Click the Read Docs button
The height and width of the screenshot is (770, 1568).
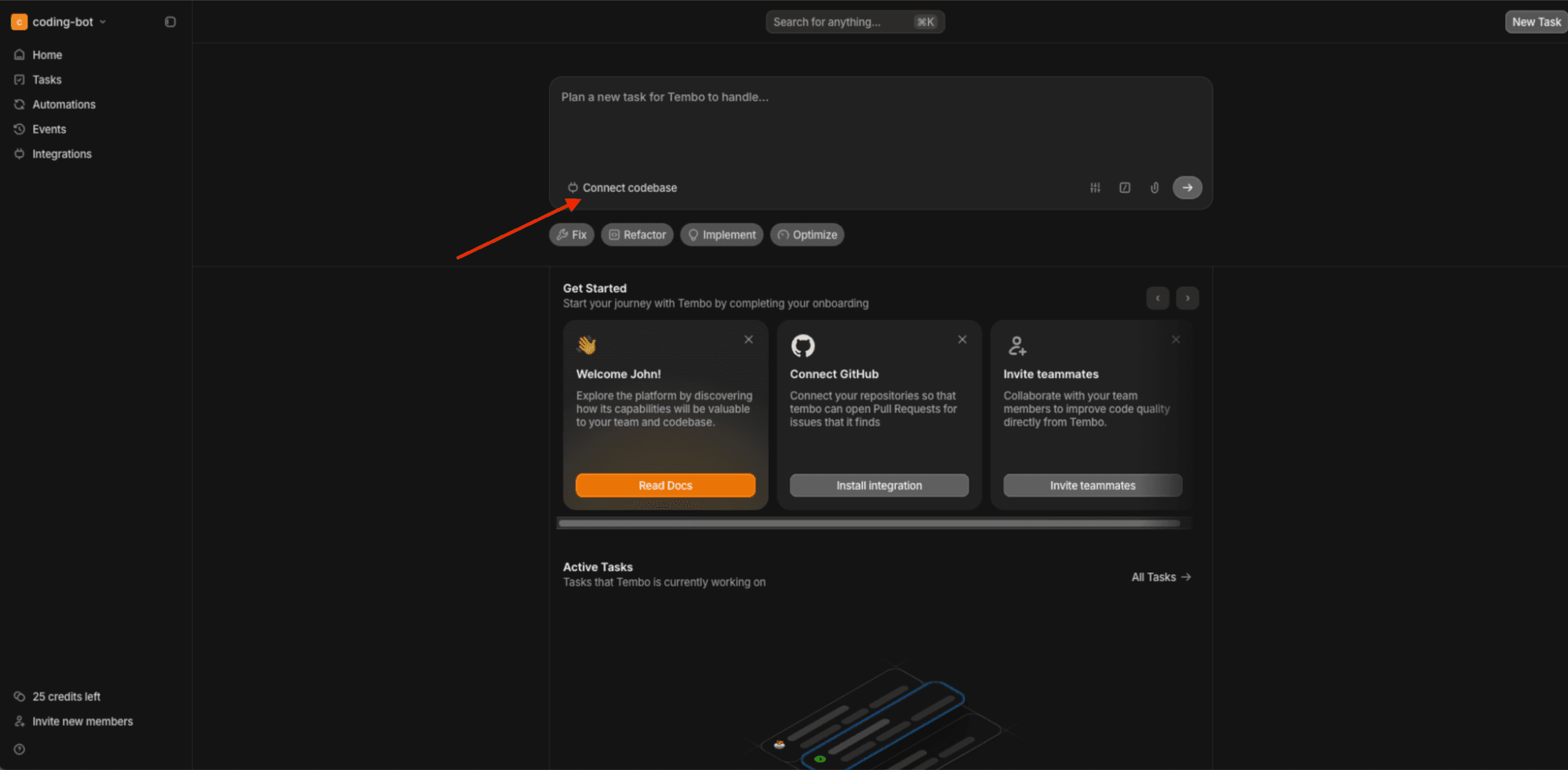pos(665,485)
